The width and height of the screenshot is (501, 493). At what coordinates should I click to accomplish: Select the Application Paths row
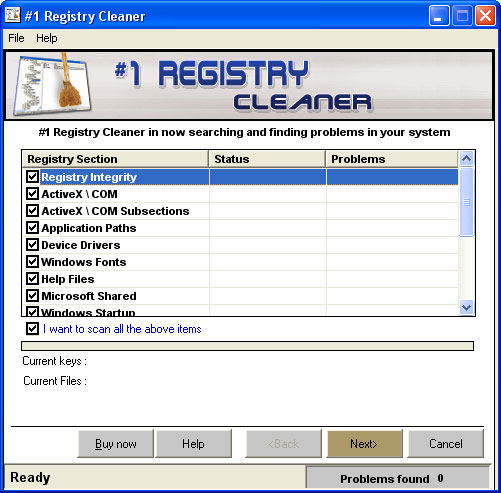tap(240, 228)
